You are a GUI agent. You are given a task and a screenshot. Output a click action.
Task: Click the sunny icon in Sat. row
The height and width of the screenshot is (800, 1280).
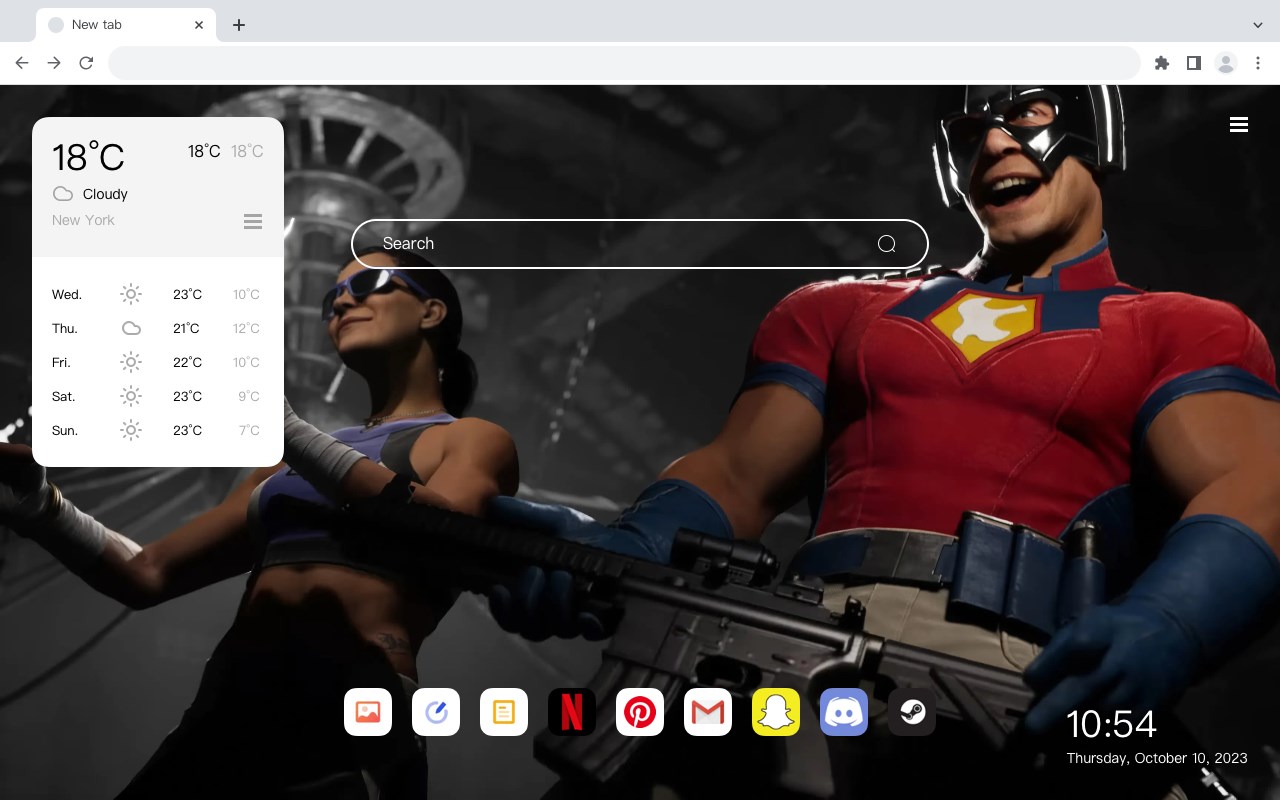tap(131, 396)
